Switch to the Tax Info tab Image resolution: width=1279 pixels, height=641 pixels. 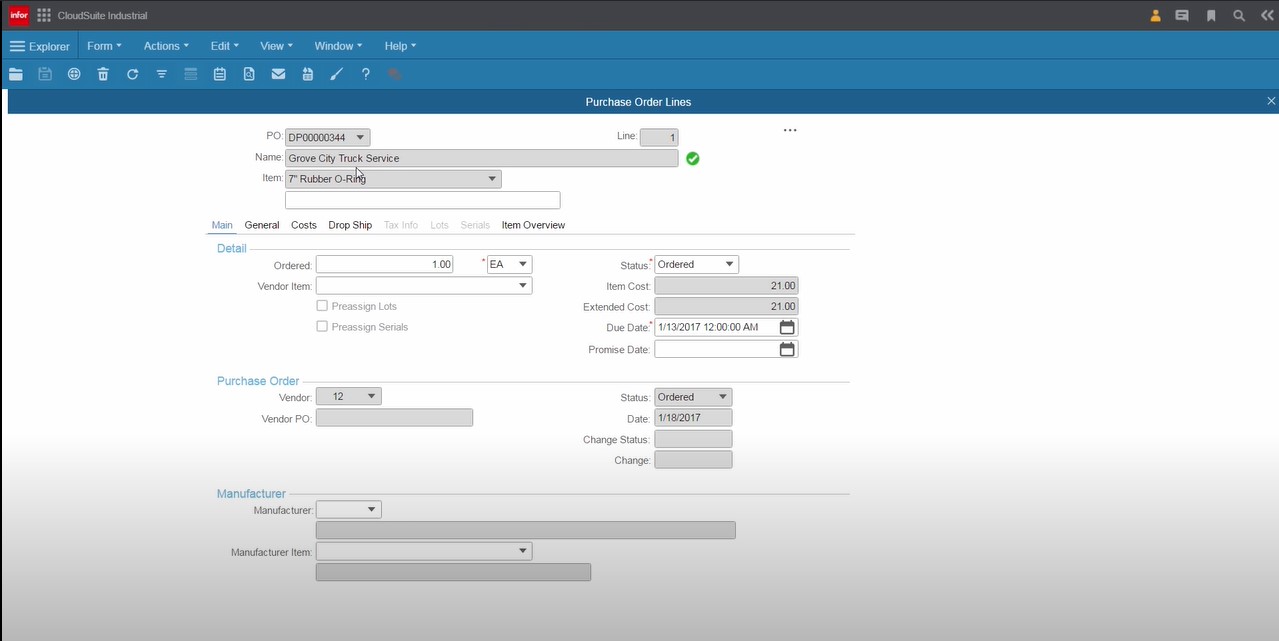click(401, 225)
